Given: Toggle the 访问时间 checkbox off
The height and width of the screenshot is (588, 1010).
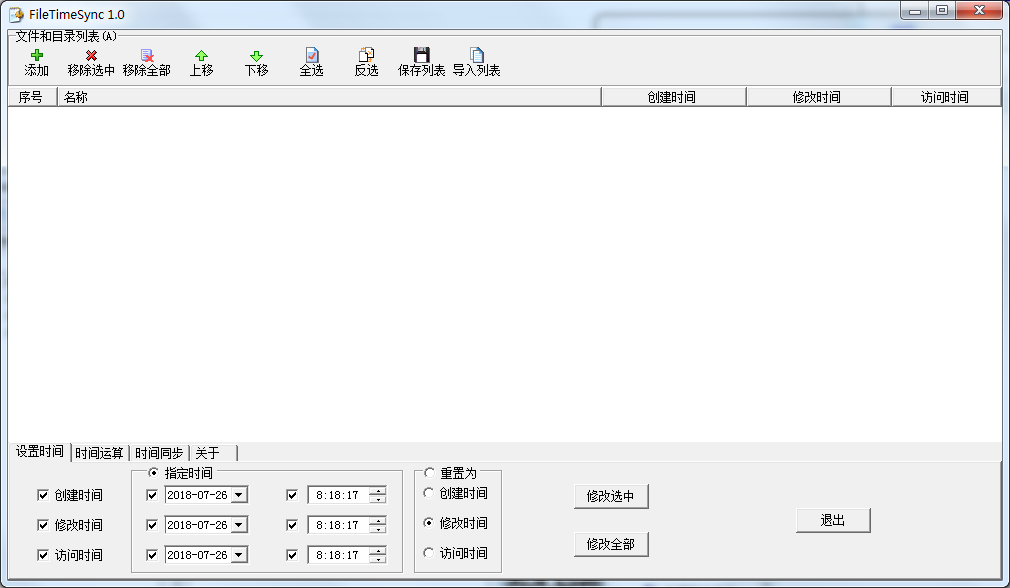Looking at the screenshot, I should (41, 554).
